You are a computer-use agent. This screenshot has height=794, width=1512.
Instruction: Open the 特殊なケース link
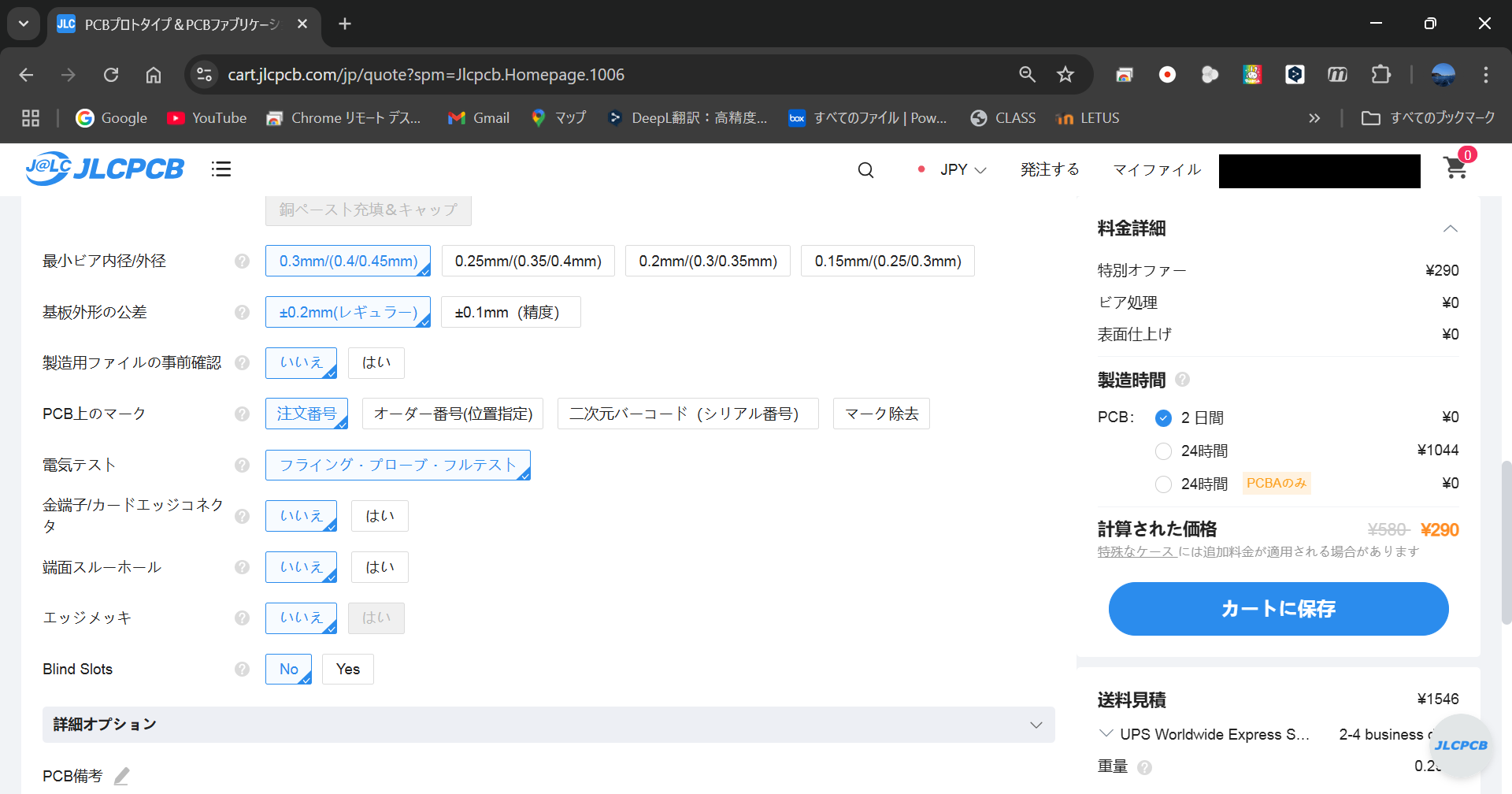[x=1136, y=552]
